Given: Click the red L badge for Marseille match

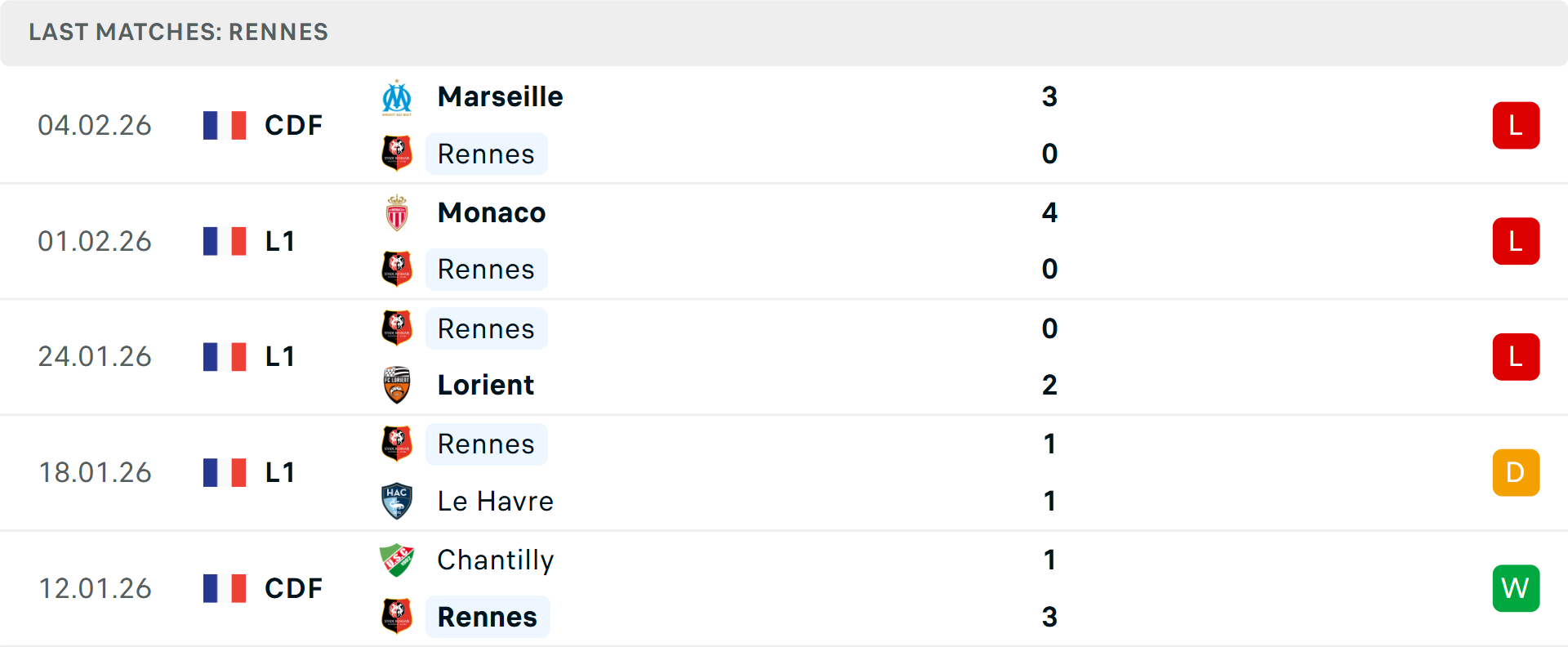Looking at the screenshot, I should pos(1516,126).
